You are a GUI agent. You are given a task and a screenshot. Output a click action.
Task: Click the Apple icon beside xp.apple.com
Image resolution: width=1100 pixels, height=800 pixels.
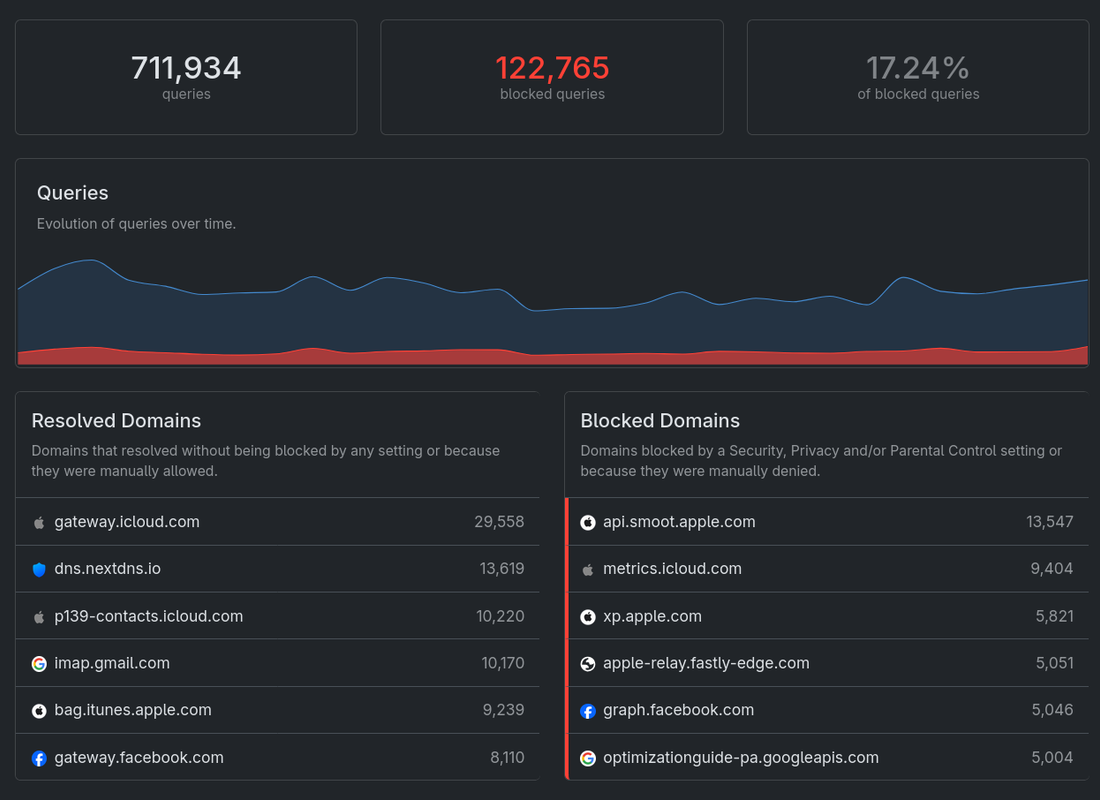point(588,617)
